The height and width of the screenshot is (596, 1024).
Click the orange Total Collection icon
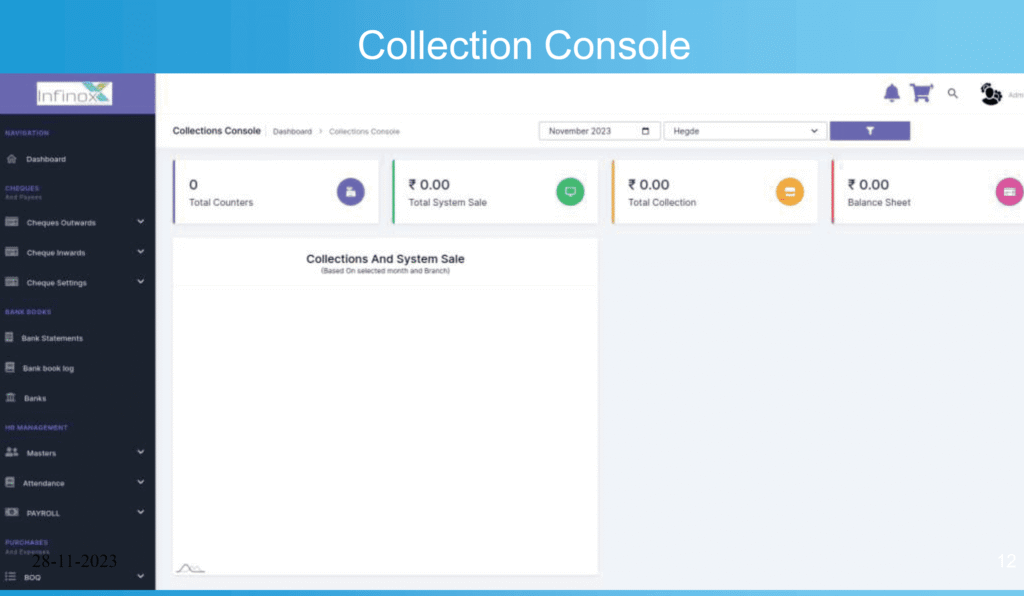pyautogui.click(x=789, y=192)
